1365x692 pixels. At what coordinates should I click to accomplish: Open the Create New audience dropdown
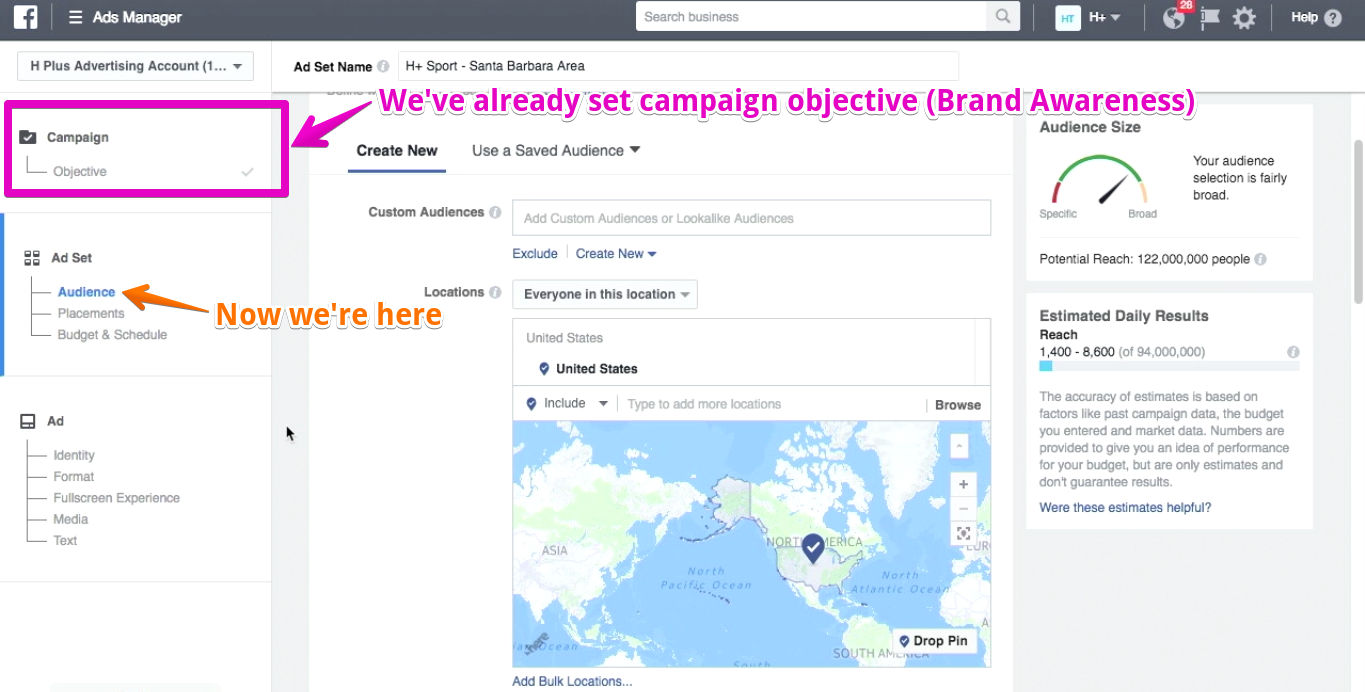(x=616, y=253)
